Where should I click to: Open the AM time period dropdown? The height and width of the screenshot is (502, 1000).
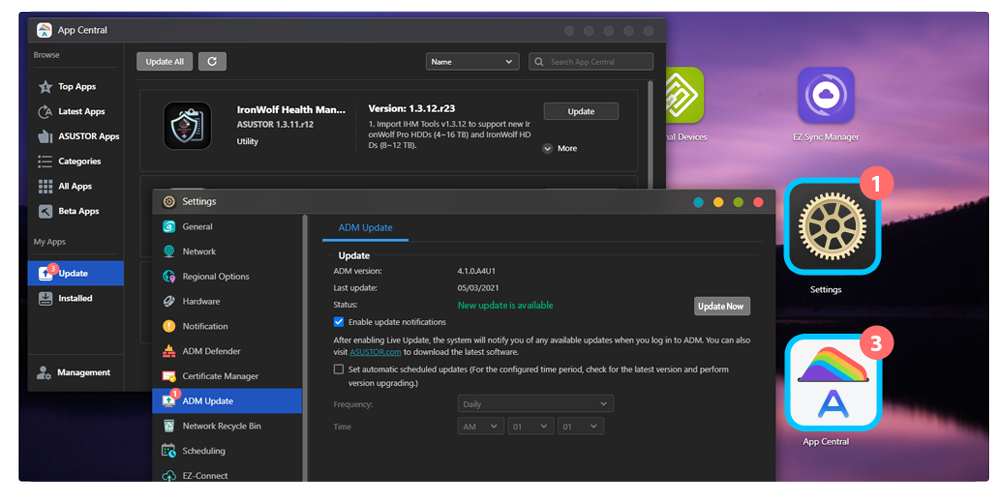pos(481,426)
